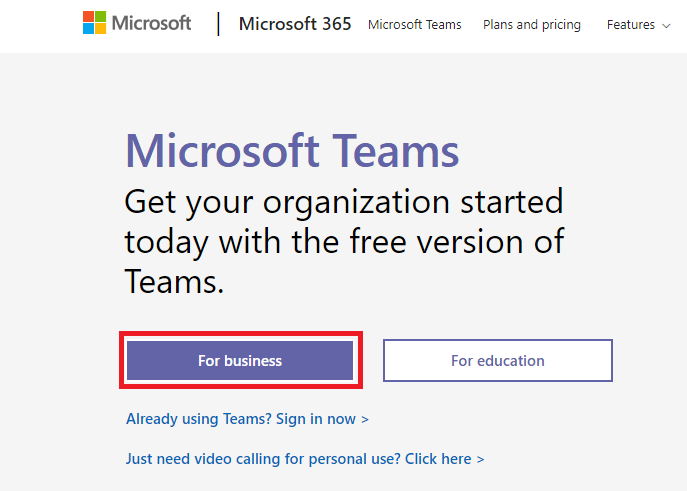Select the For education button
687x491 pixels.
(x=497, y=361)
